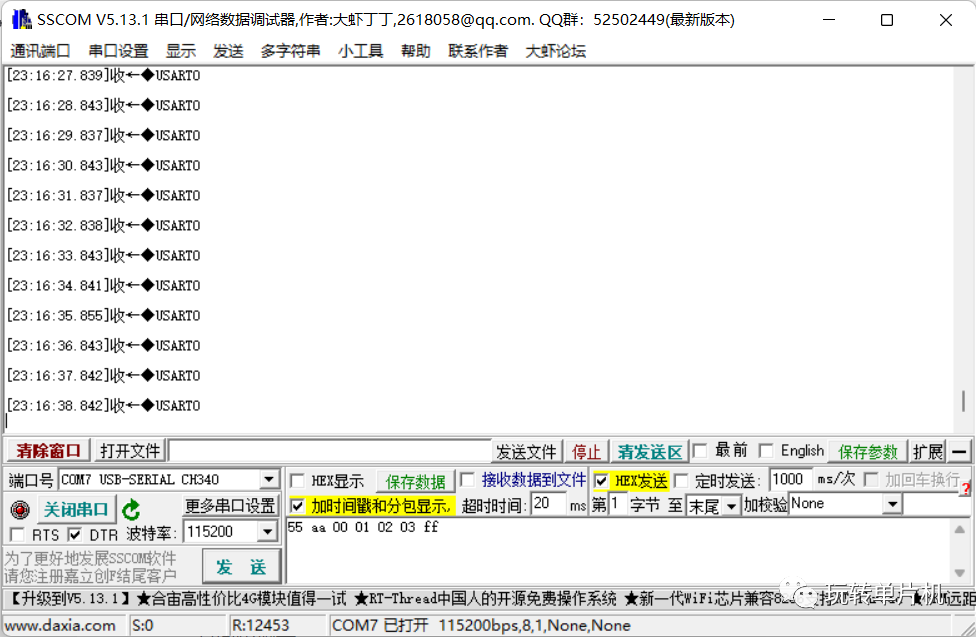Turn off 加时间戳和分包显示
Screen dimensions: 976x637
point(298,504)
